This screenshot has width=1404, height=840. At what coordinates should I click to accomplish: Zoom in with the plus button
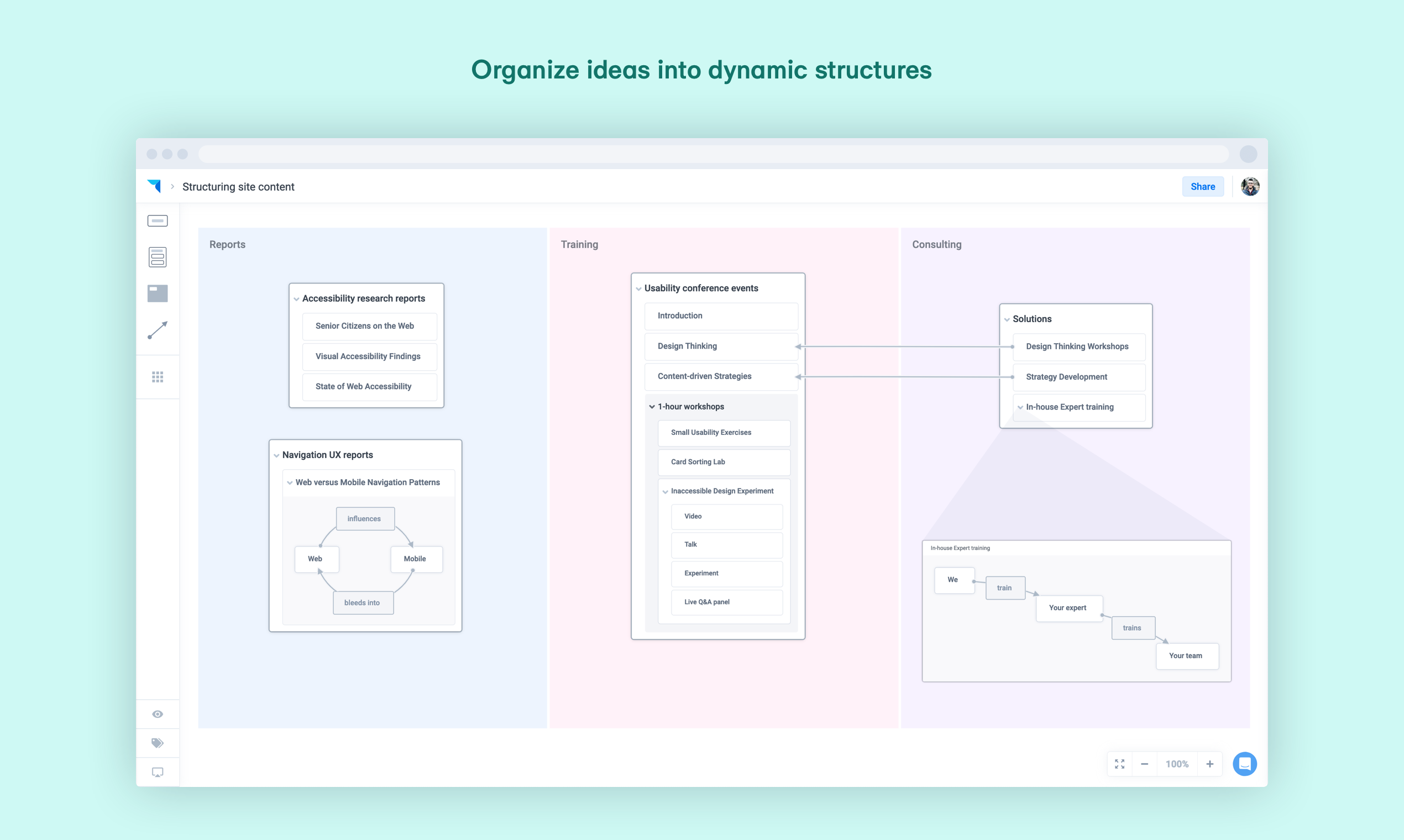[x=1209, y=764]
